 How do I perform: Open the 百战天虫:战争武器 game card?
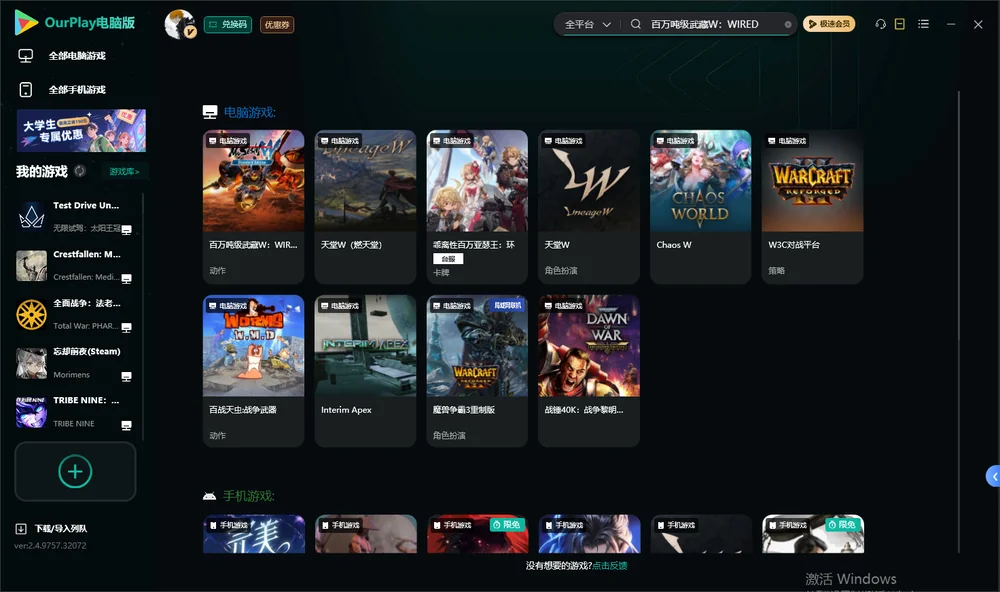tap(253, 371)
